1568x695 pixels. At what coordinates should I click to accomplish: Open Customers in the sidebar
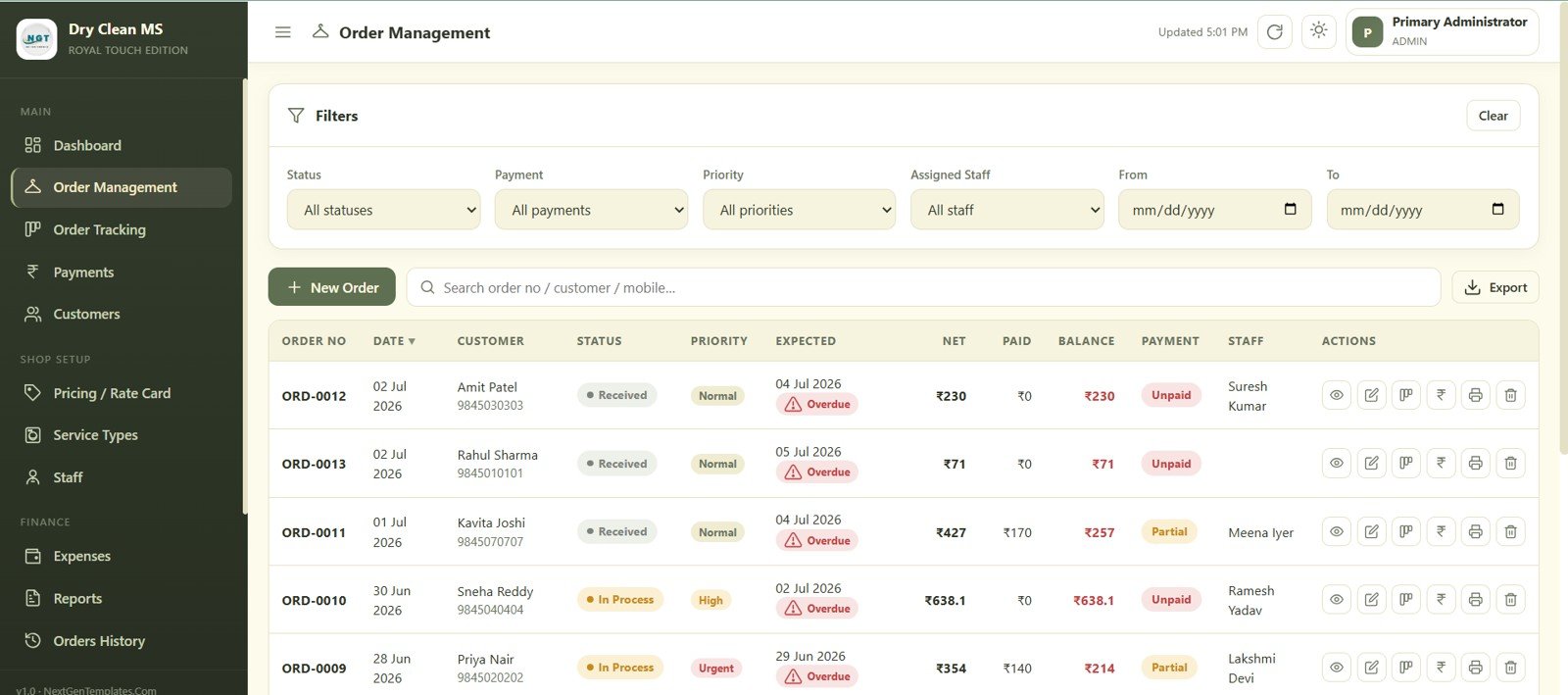[122, 315]
